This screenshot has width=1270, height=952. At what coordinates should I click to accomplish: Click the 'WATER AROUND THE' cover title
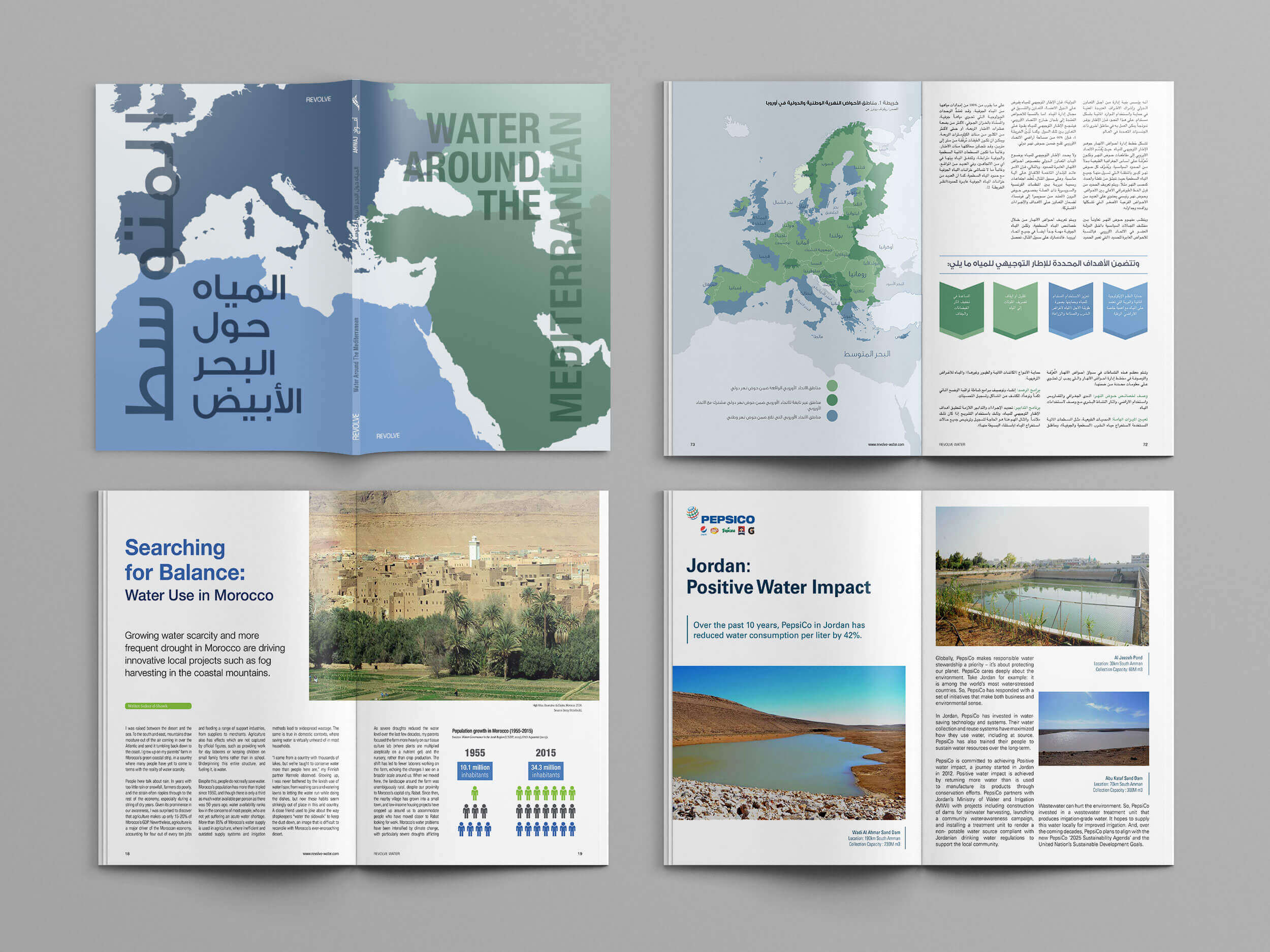[x=472, y=167]
